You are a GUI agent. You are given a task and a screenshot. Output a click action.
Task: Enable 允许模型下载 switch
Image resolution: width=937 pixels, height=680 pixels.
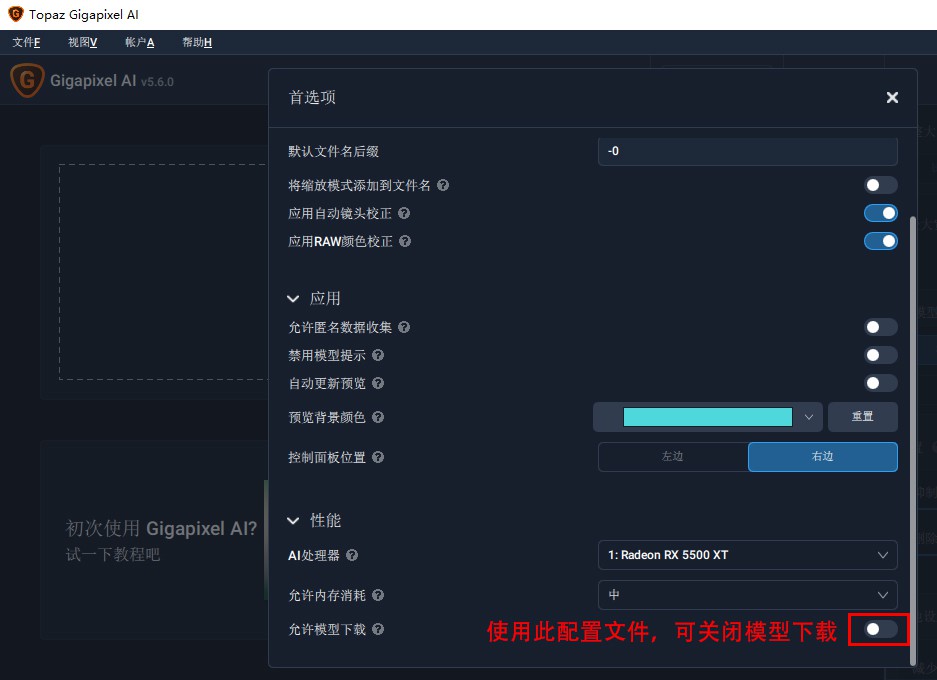pyautogui.click(x=880, y=629)
